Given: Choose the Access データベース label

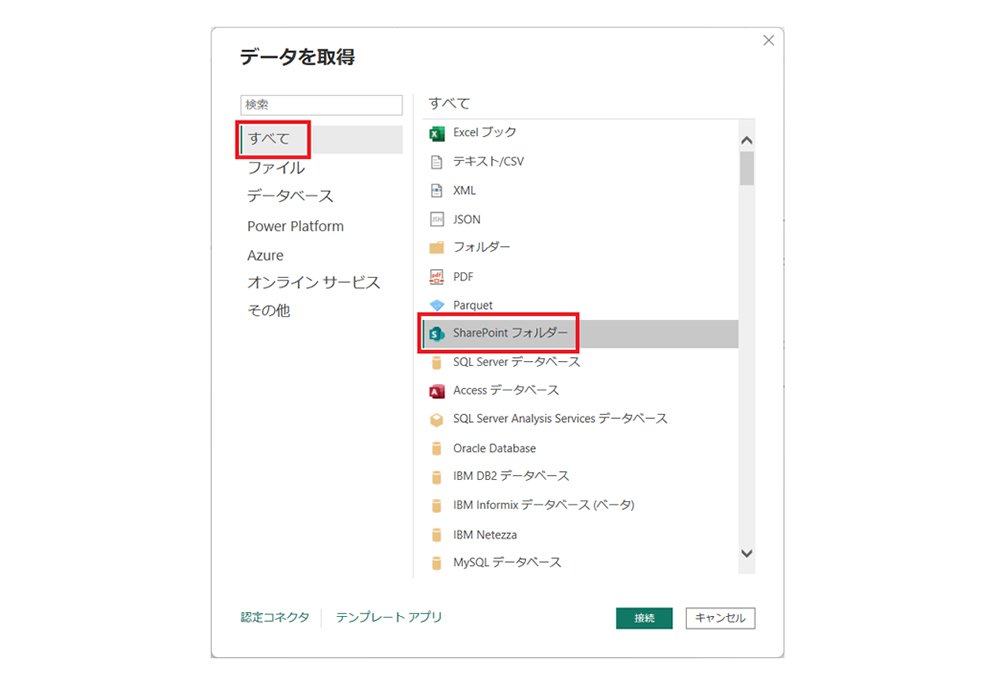Looking at the screenshot, I should [506, 390].
